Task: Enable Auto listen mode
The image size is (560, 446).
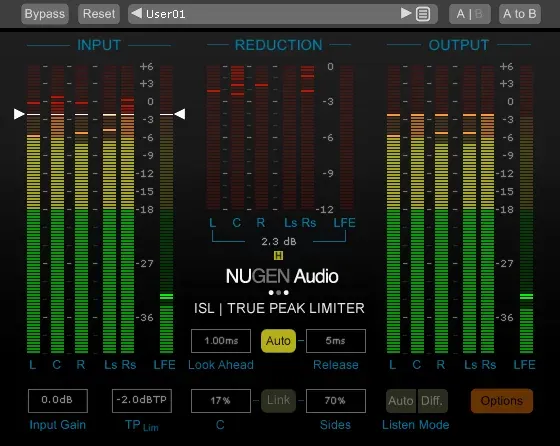Action: tap(401, 401)
